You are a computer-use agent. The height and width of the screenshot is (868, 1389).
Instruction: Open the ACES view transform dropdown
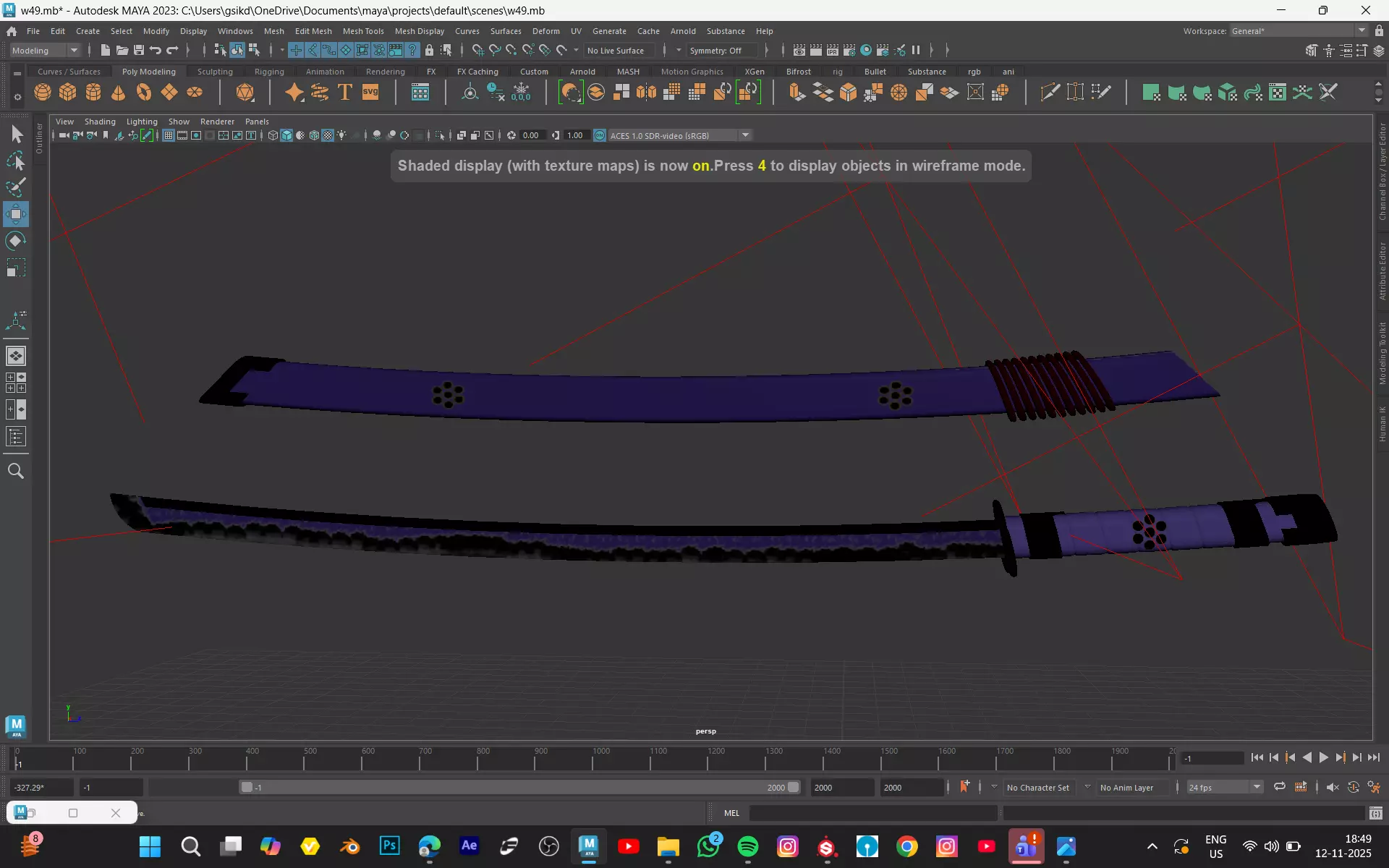click(679, 135)
